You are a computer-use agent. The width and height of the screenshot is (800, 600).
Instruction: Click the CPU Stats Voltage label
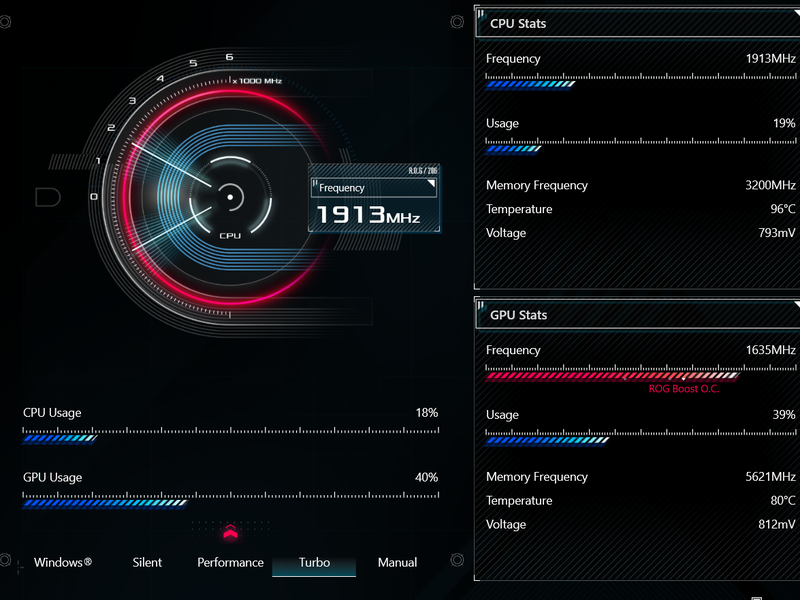click(506, 233)
